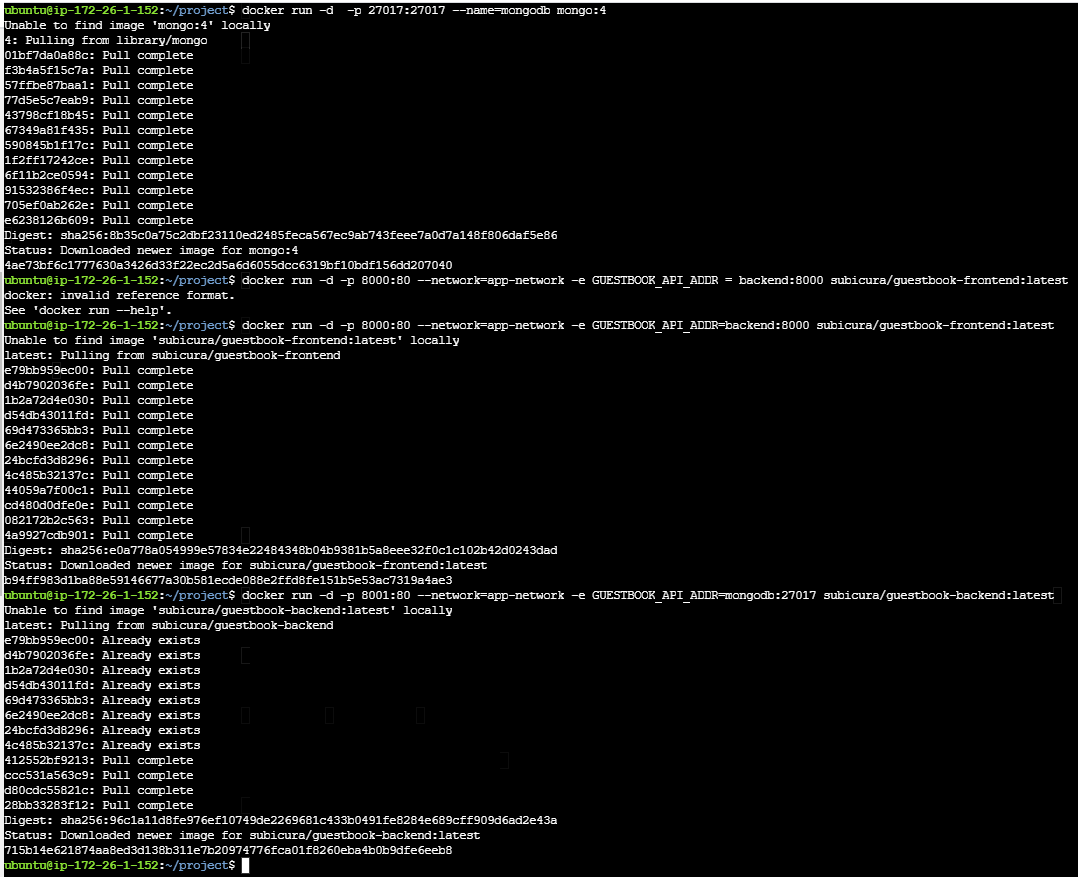Viewport: 1078px width, 877px height.
Task: Select container ID line starting 715b14e62187
Action: click(228, 851)
